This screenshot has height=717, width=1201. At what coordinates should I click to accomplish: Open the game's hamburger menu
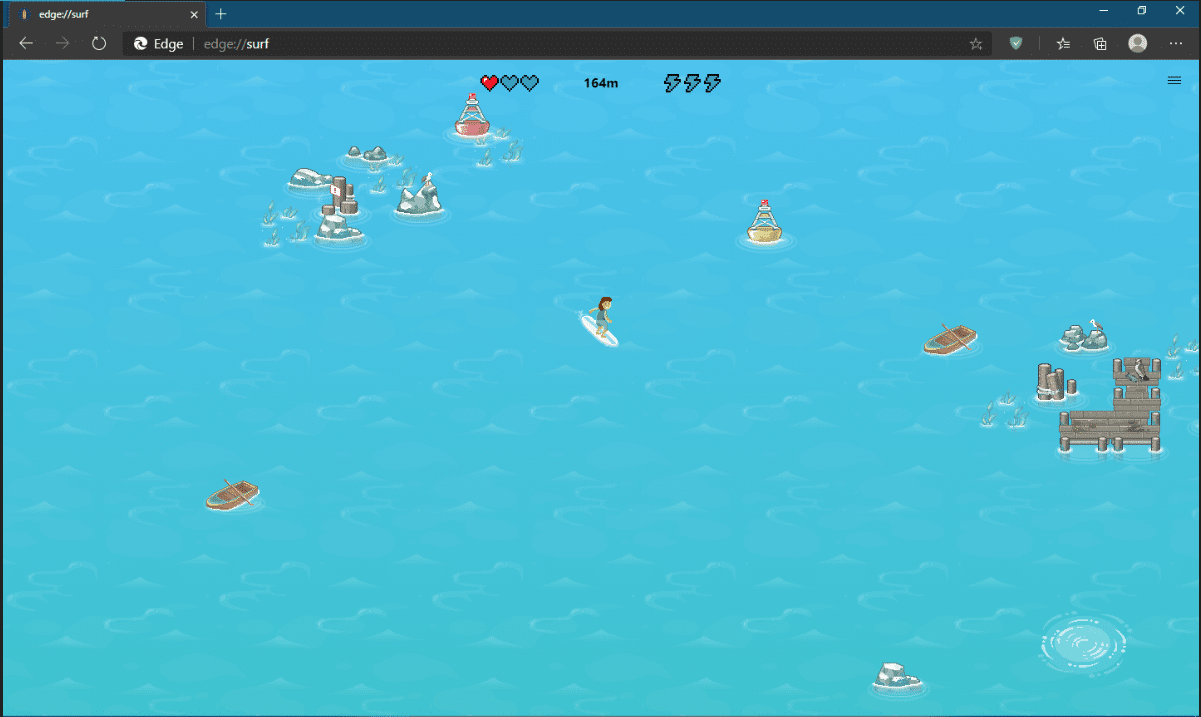point(1174,81)
